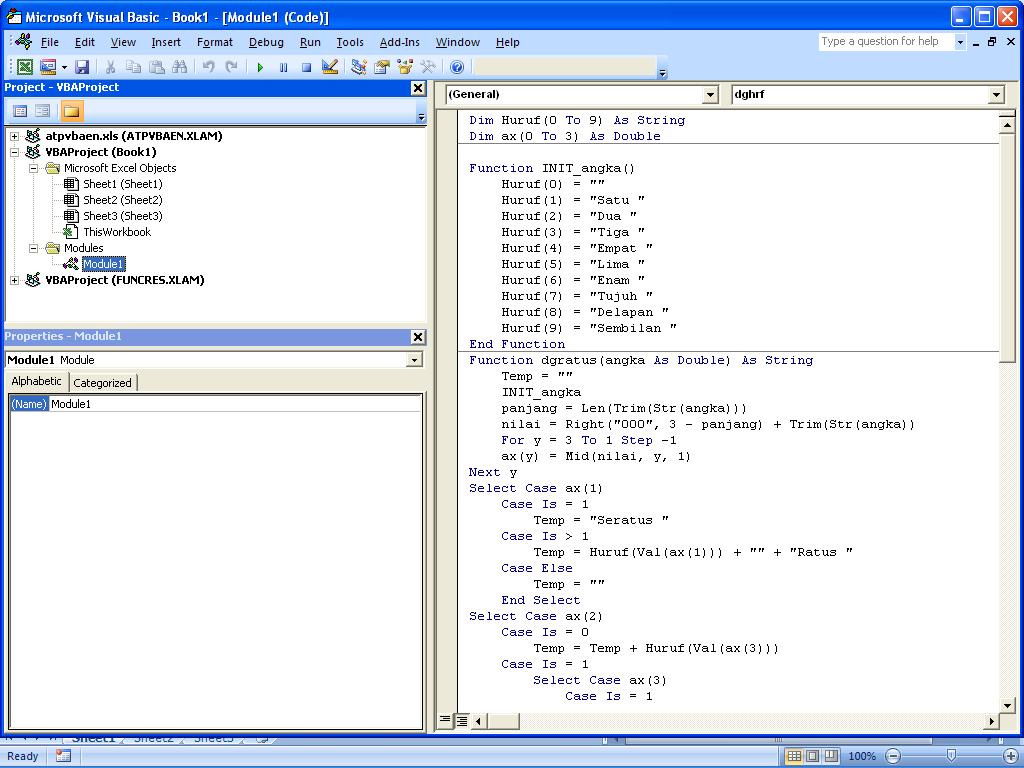Open Project Explorer toolbar icon
The width and height of the screenshot is (1024, 768).
(359, 67)
